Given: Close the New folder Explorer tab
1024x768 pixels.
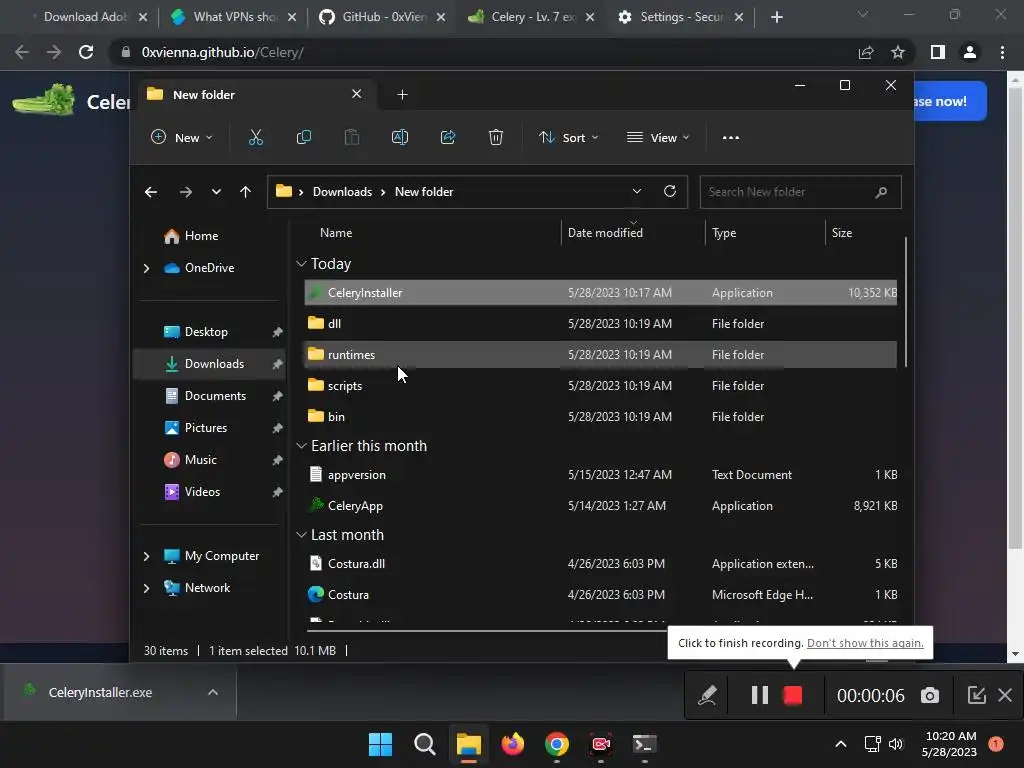Looking at the screenshot, I should [357, 94].
